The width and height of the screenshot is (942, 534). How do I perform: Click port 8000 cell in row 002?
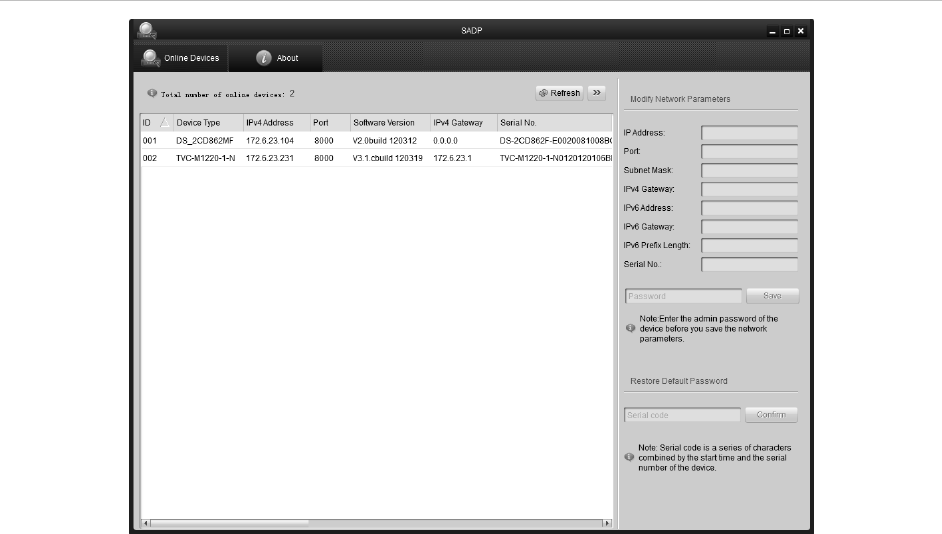click(324, 158)
